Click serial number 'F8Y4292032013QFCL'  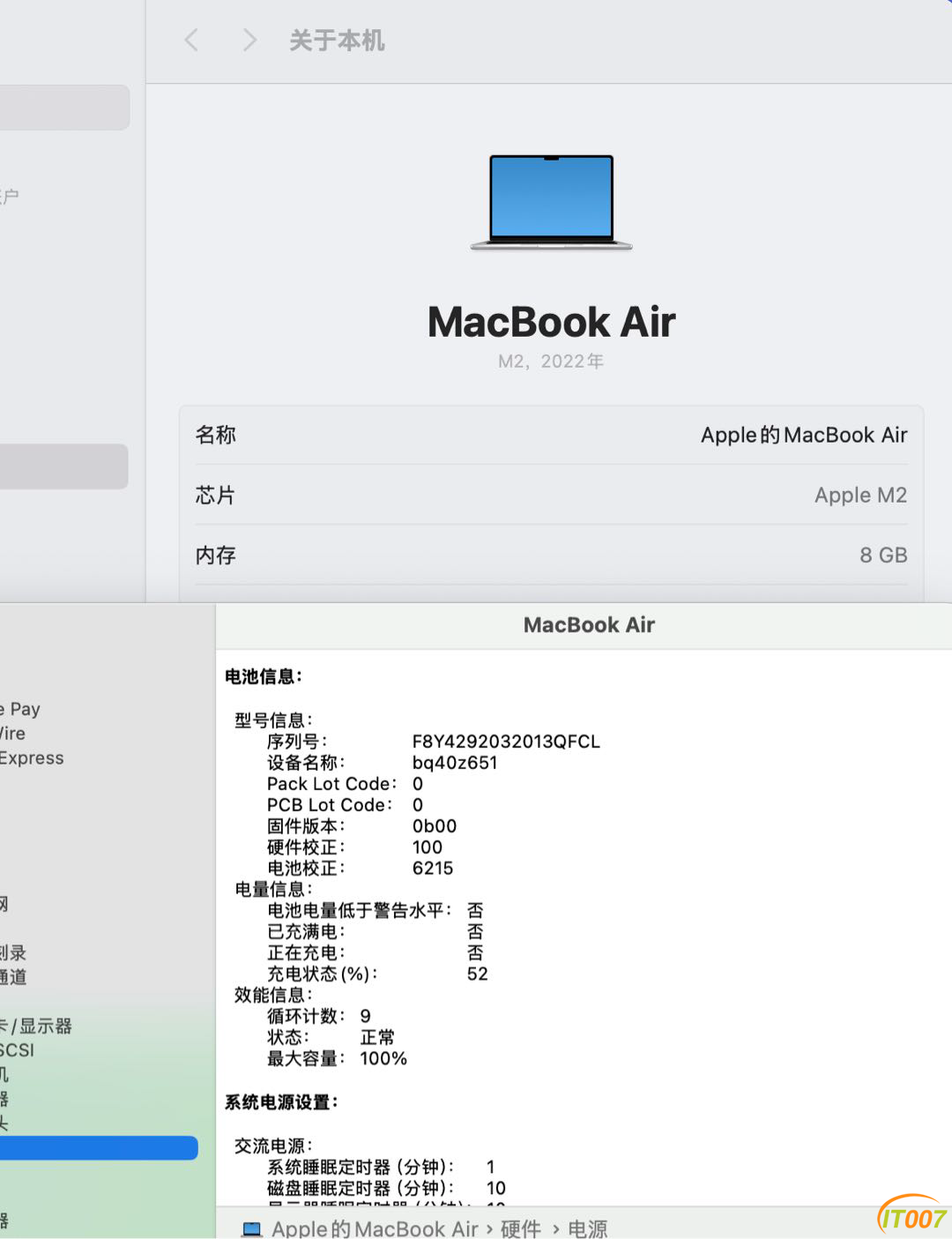[x=506, y=742]
